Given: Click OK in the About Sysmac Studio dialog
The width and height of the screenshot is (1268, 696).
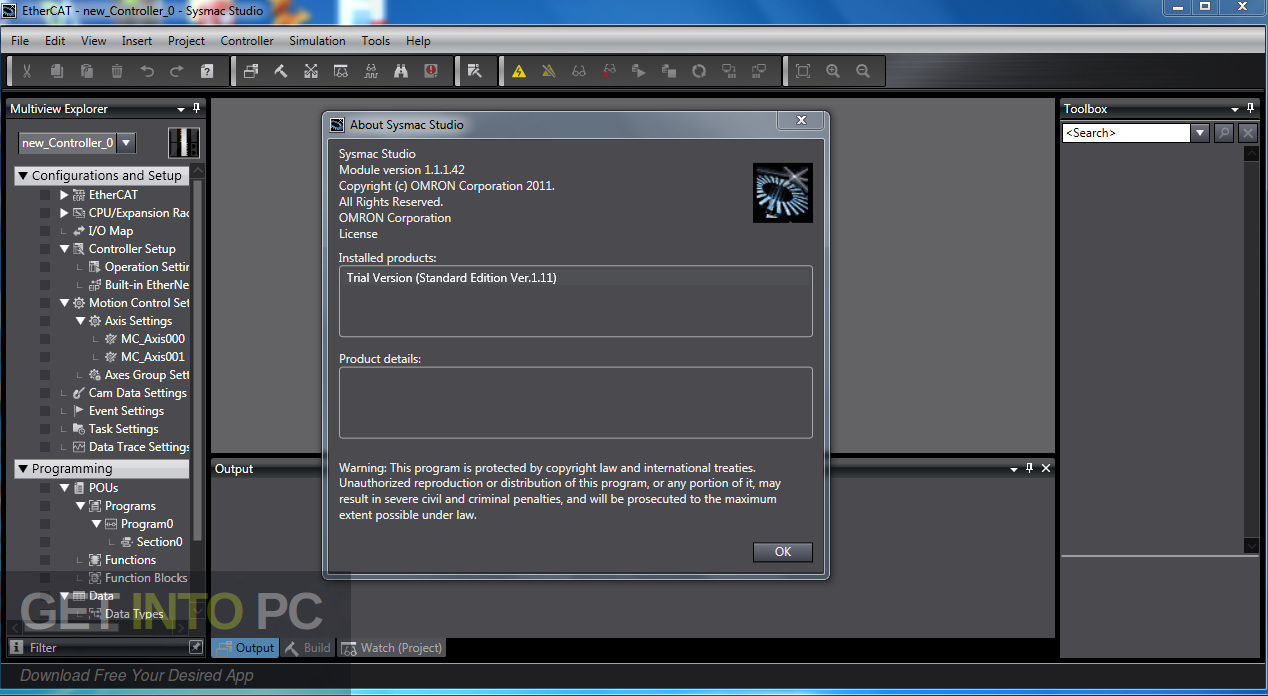Looking at the screenshot, I should [x=782, y=552].
